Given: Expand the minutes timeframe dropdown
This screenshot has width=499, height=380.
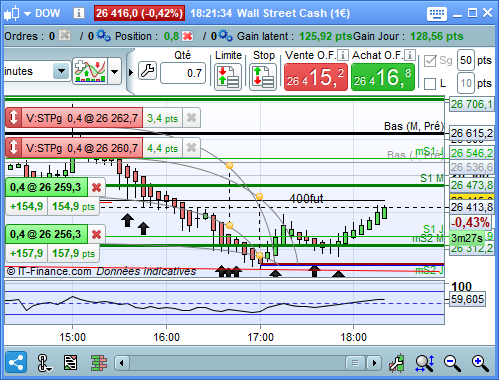Looking at the screenshot, I should (x=61, y=71).
